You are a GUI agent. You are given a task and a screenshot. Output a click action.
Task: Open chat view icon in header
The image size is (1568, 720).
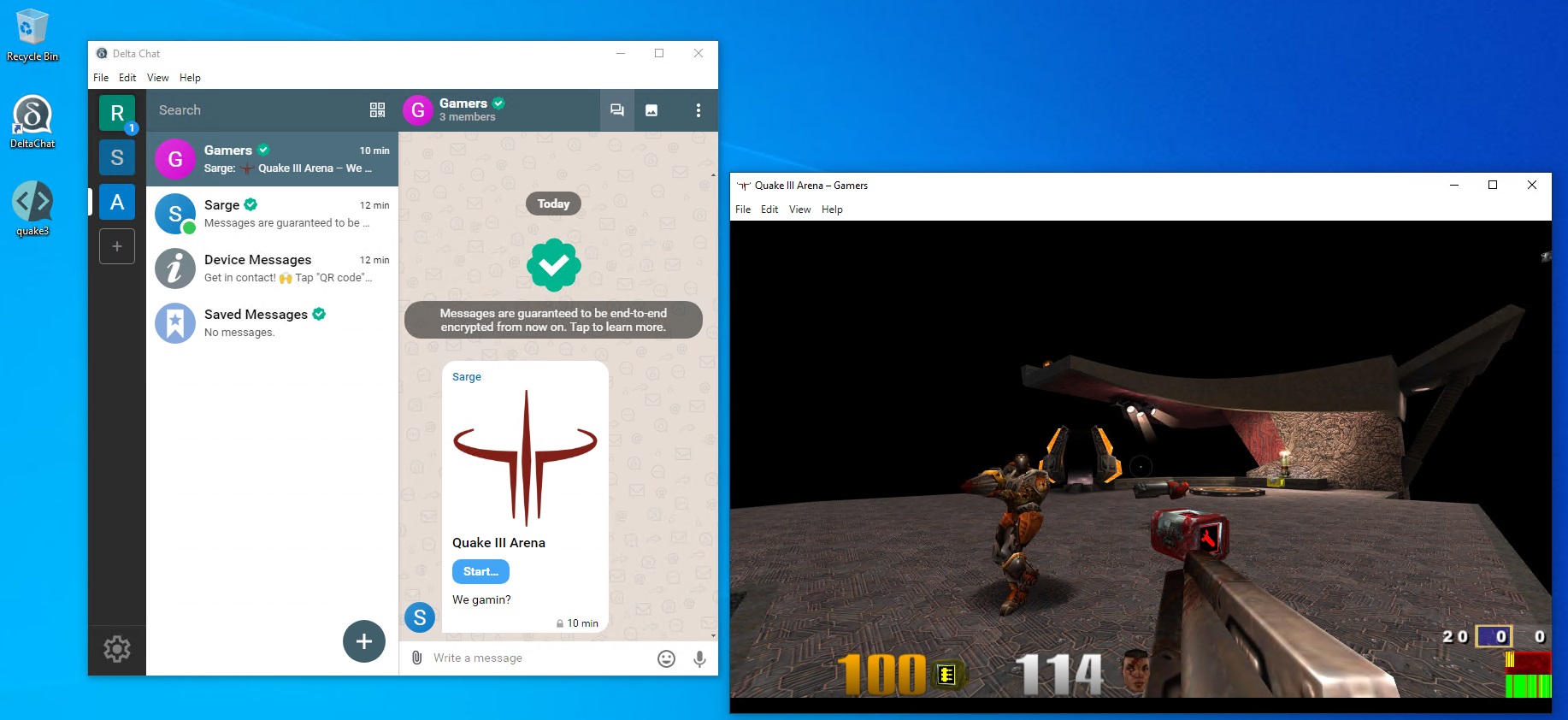point(616,110)
